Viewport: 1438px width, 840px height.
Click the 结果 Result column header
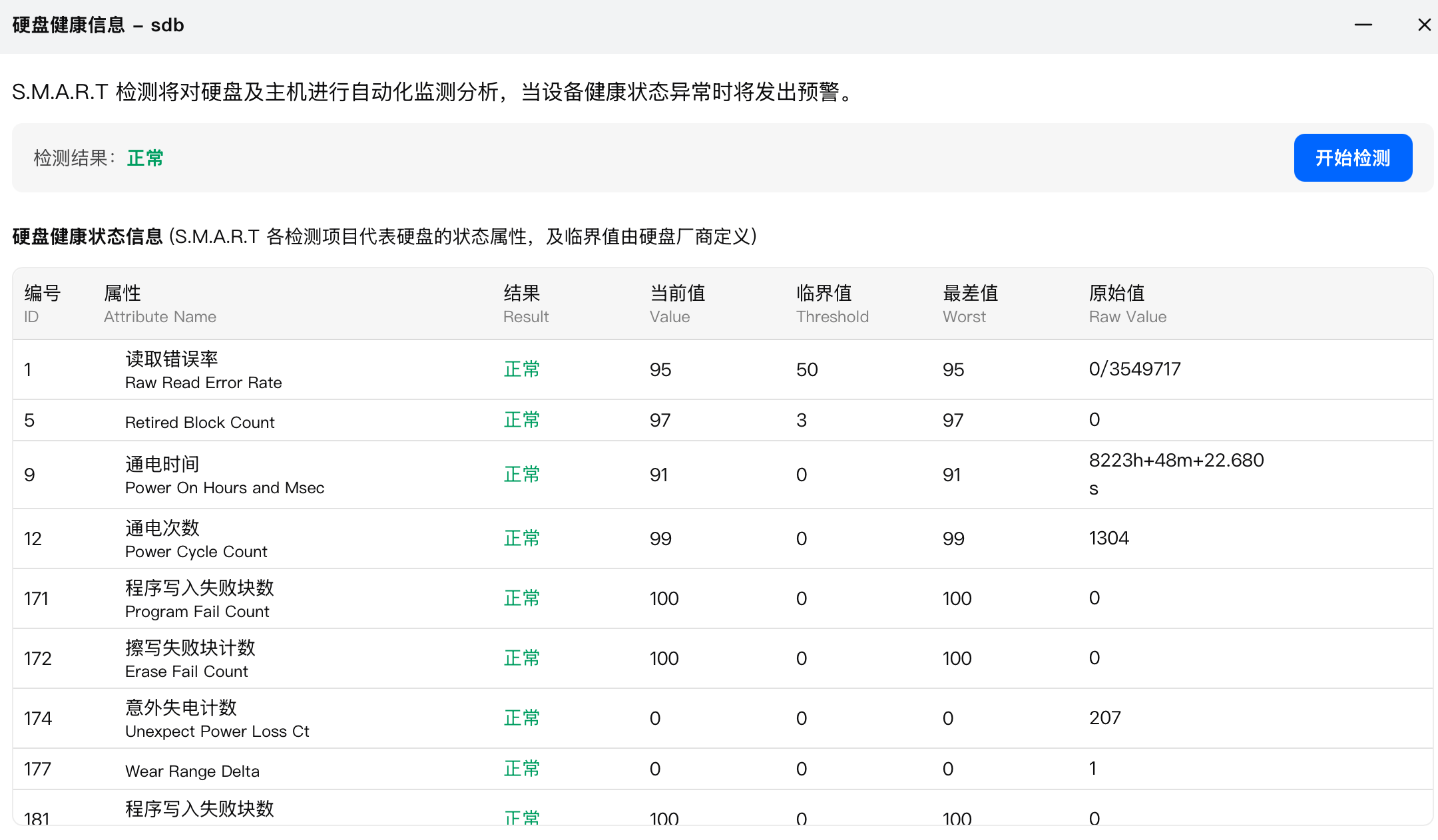(525, 304)
